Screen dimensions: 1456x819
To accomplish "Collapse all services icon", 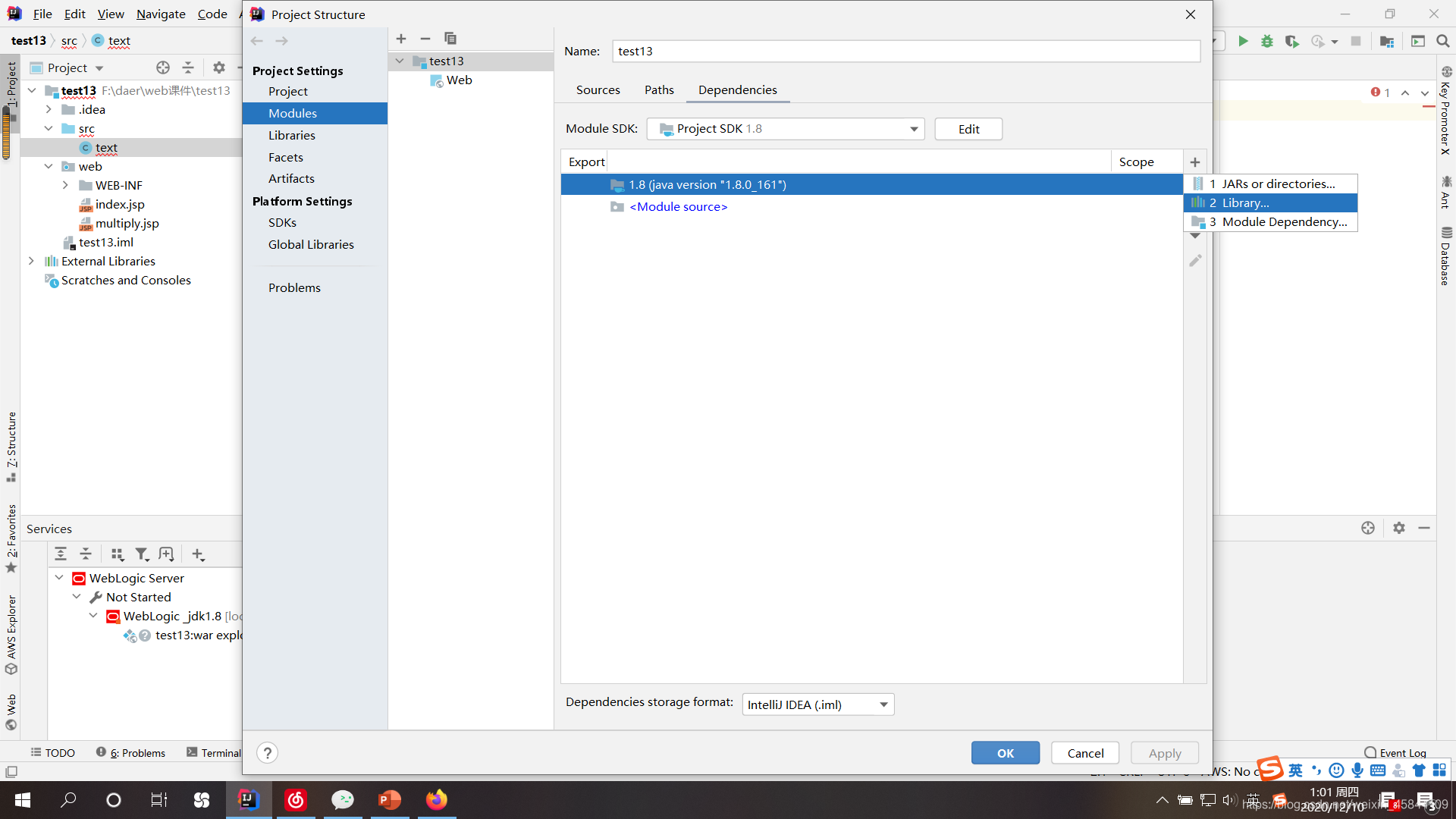I will pos(86,554).
